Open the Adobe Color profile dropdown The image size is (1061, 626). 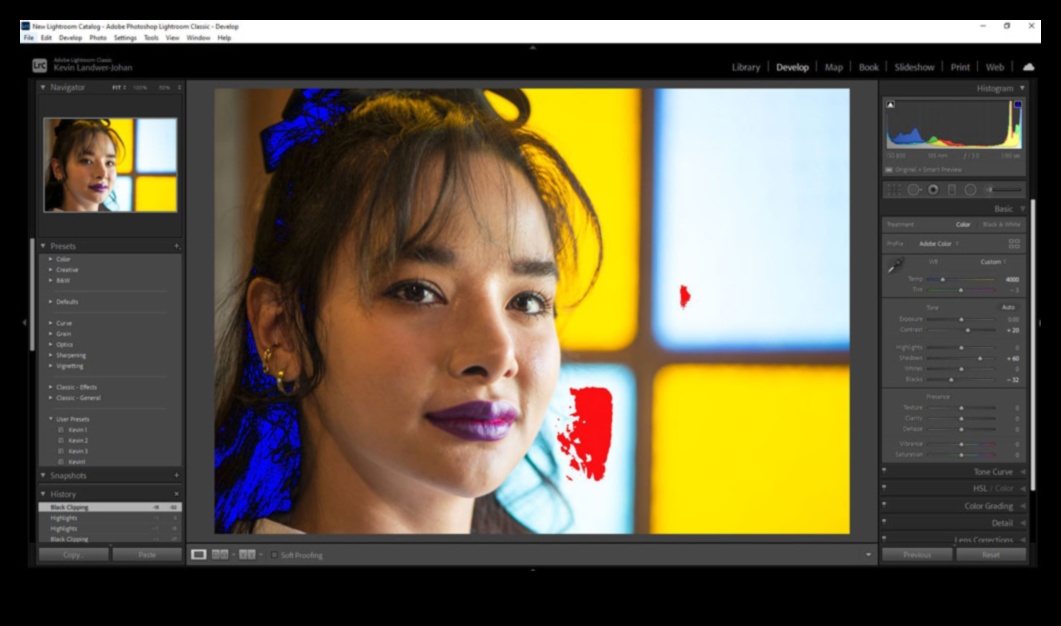pos(938,244)
